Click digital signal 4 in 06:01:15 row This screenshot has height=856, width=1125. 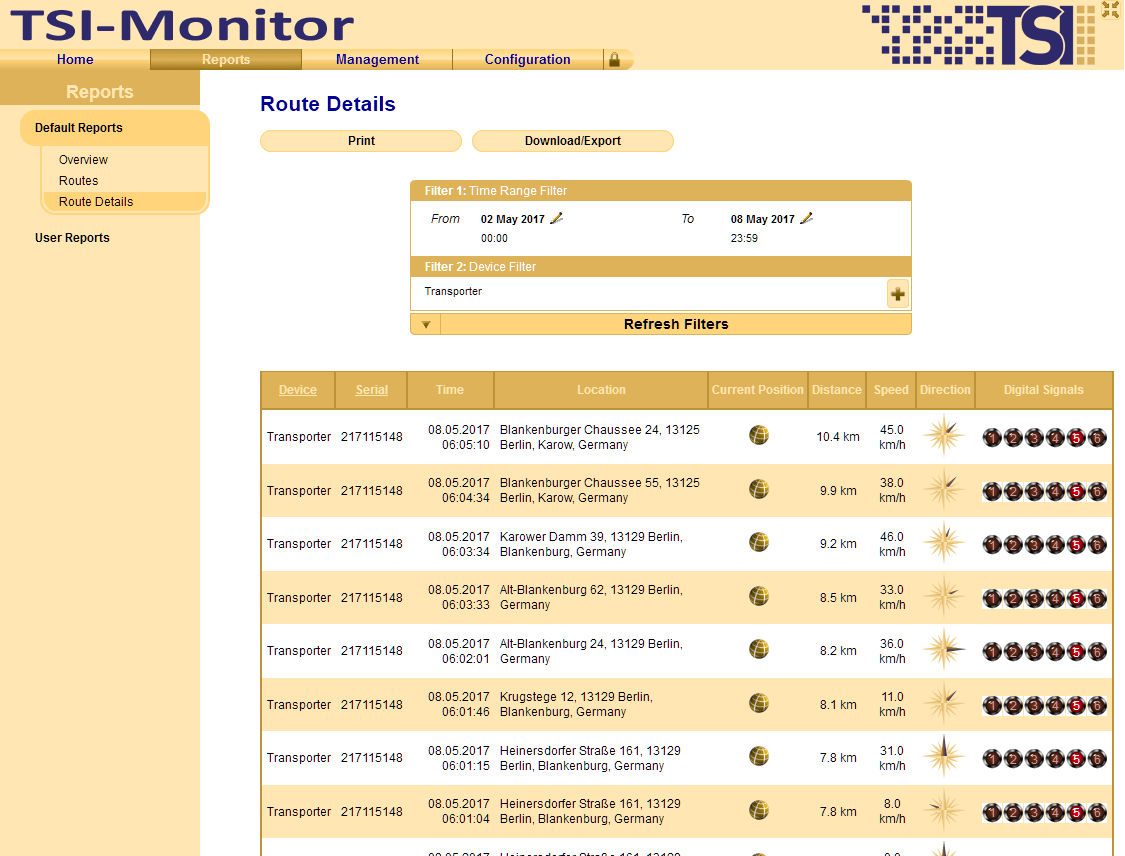[1055, 758]
